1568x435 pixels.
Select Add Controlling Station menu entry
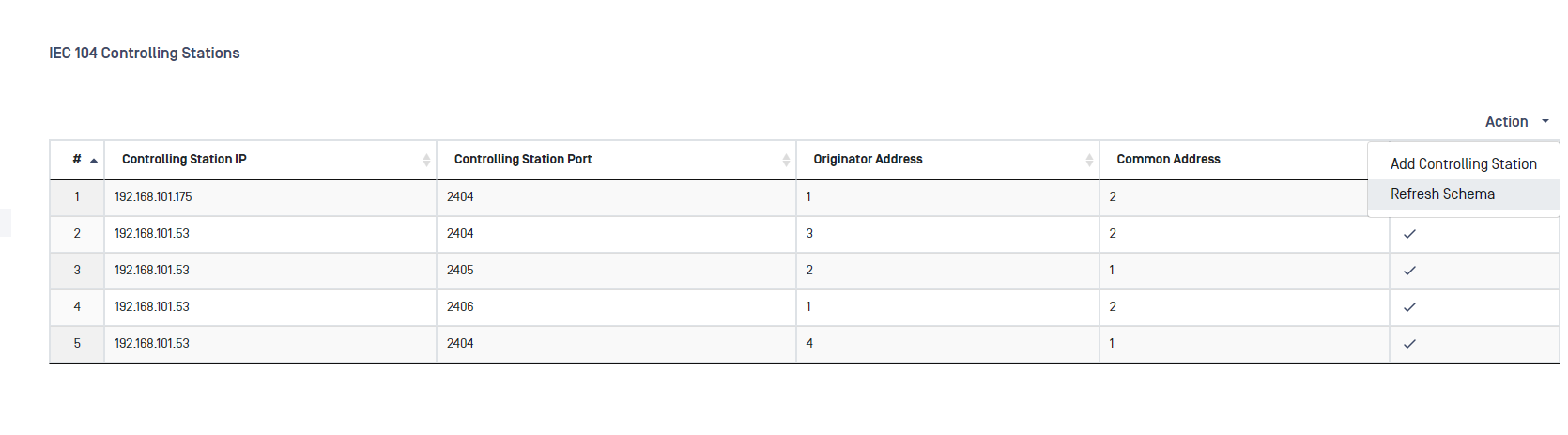tap(1463, 163)
